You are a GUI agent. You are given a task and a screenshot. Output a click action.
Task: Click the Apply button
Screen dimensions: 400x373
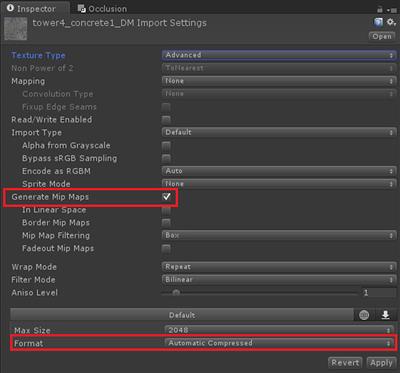tap(381, 363)
